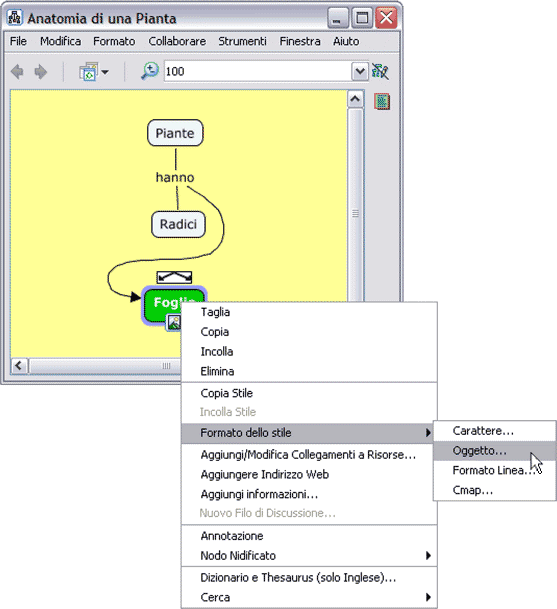Click the CmapTools icon in title bar

pos(15,18)
